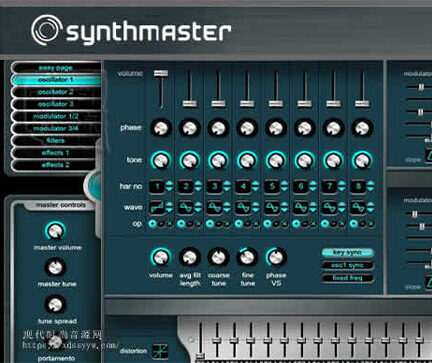Select the first op radio for harmonic 4
The image size is (432, 363).
click(239, 224)
